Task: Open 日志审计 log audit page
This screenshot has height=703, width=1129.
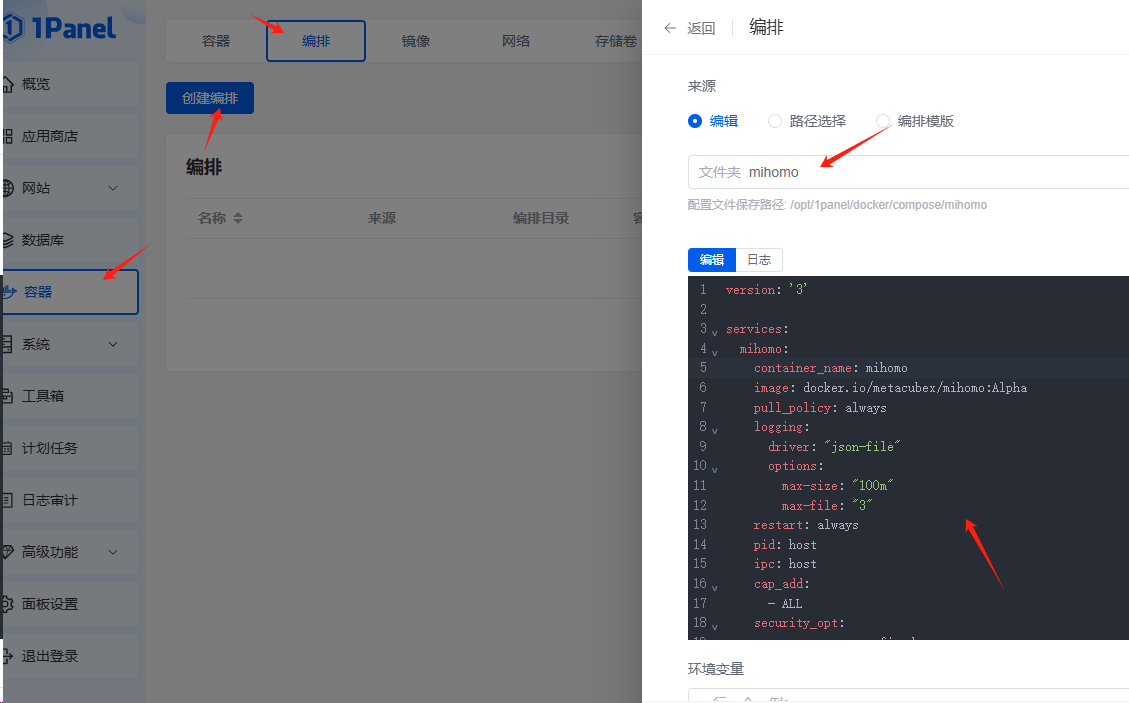Action: click(49, 500)
